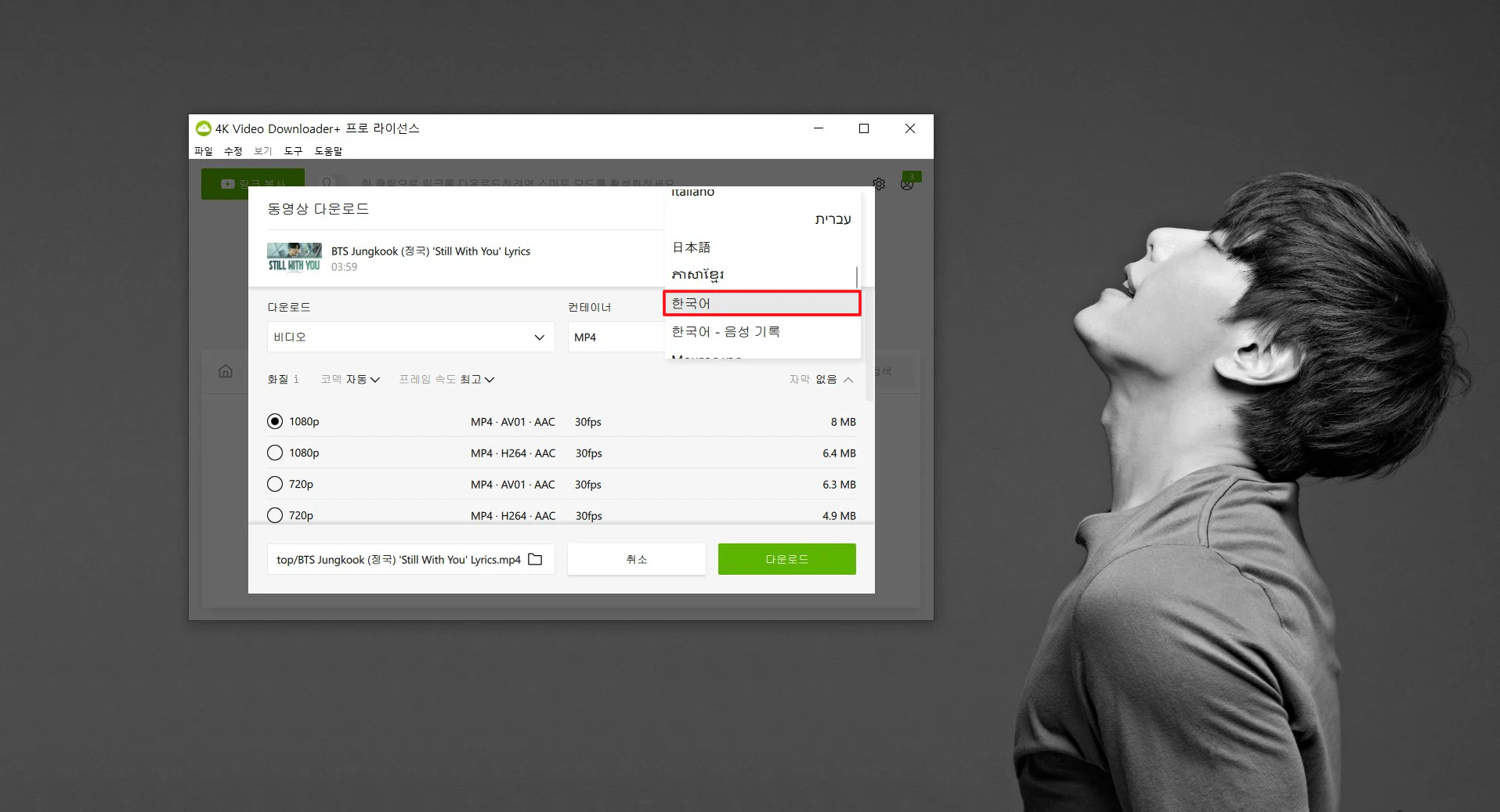This screenshot has width=1500, height=812.
Task: Choose the Khmer subtitle option
Action: 762,275
